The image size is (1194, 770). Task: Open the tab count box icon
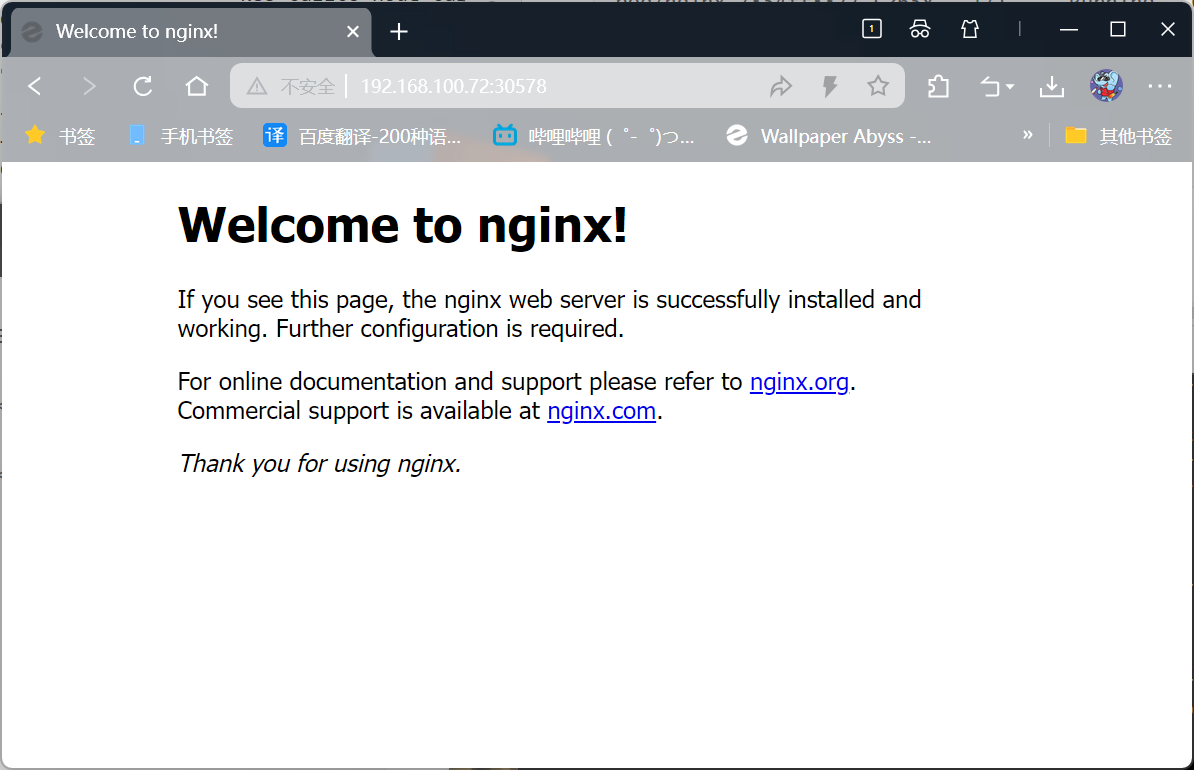[872, 29]
